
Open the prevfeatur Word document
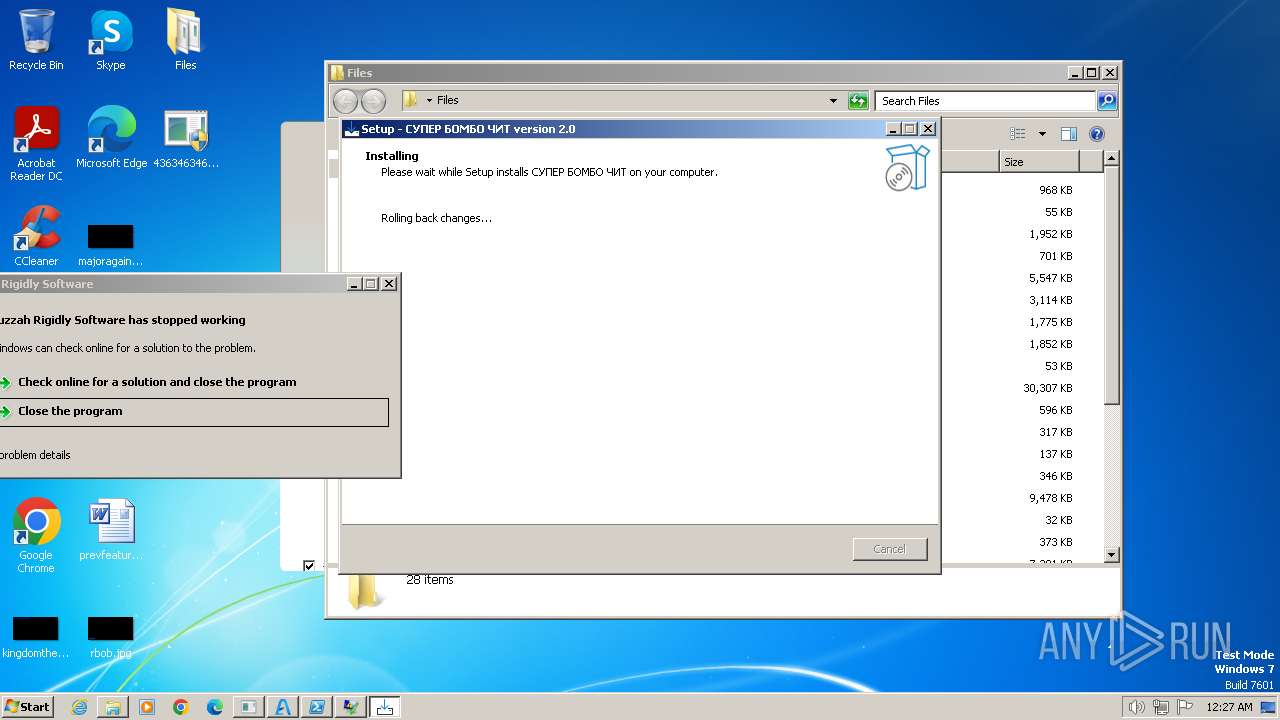click(x=110, y=530)
